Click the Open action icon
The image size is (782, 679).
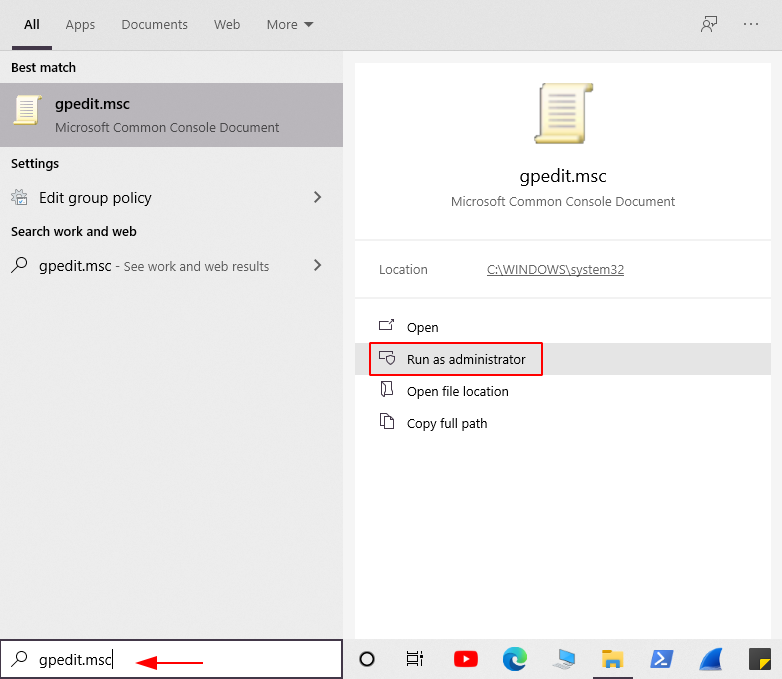(x=387, y=325)
